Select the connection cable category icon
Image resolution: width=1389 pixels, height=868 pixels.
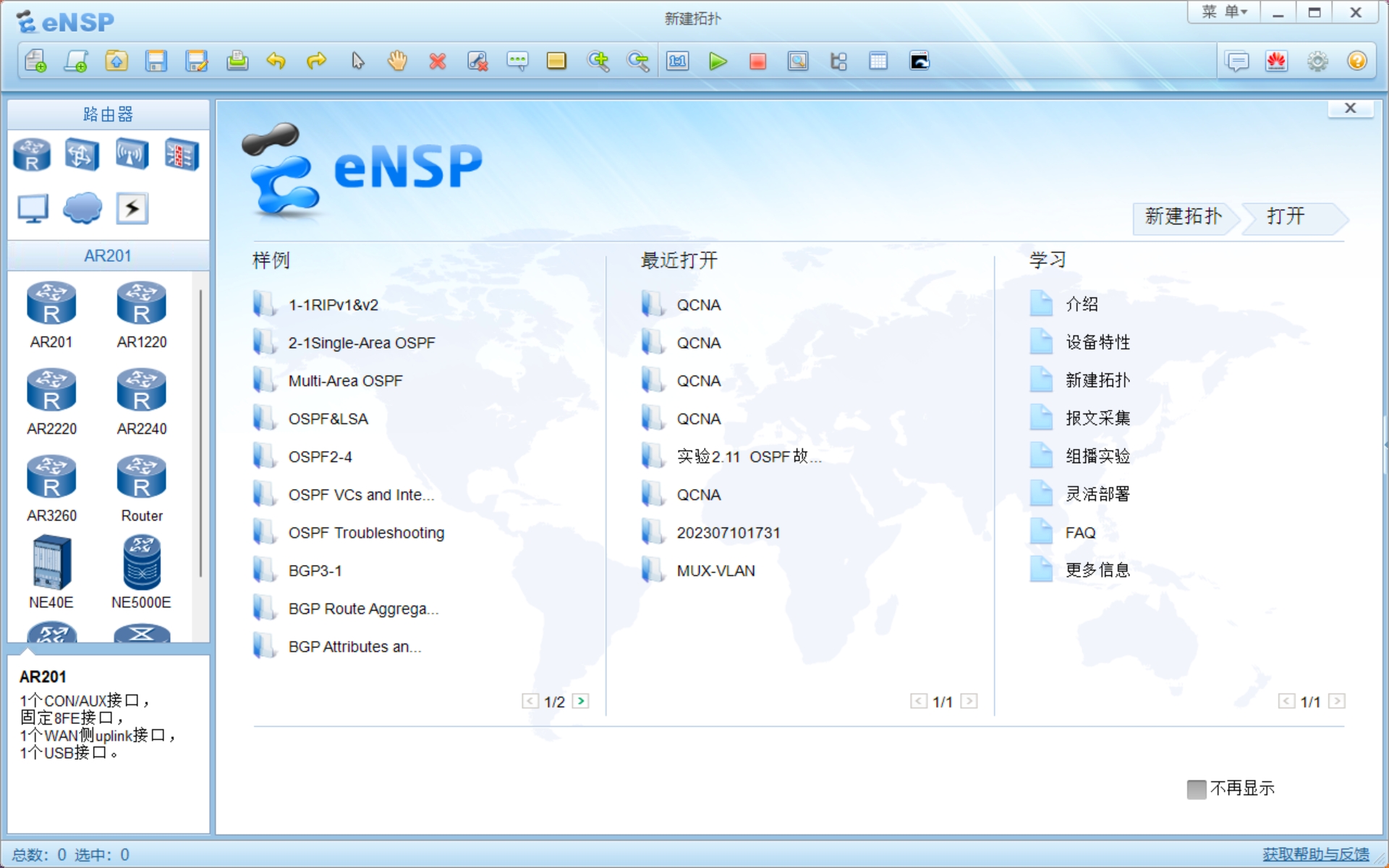pos(132,209)
